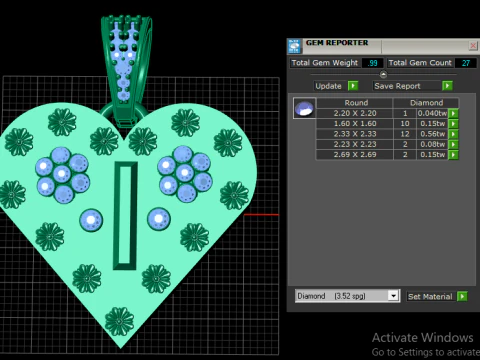Select the left single round gem on heart

[91, 220]
